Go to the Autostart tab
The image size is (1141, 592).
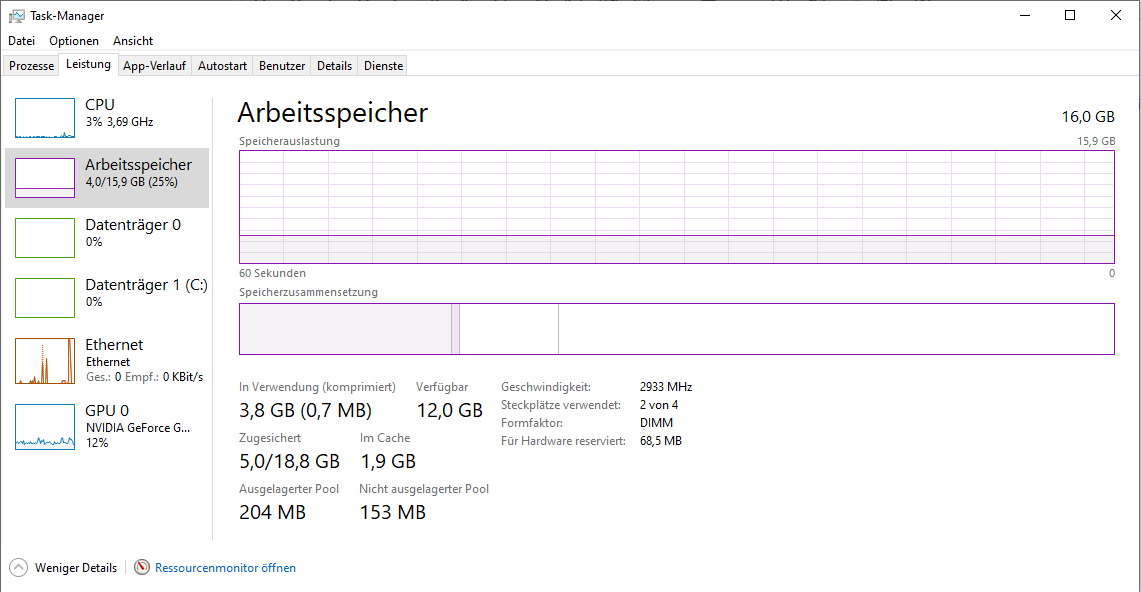pos(222,66)
